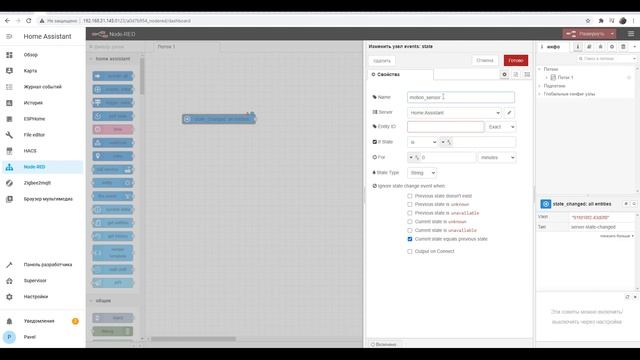This screenshot has height=360, width=640.
Task: Click the Удалить delete button
Action: [382, 60]
